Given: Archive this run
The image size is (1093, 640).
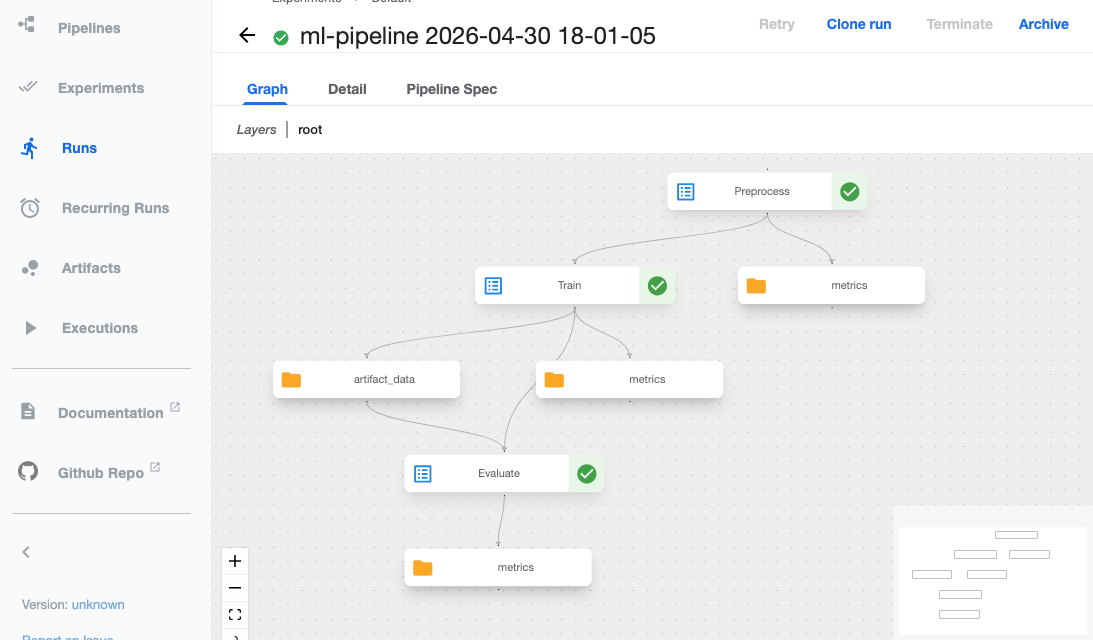Looking at the screenshot, I should click(1044, 24).
